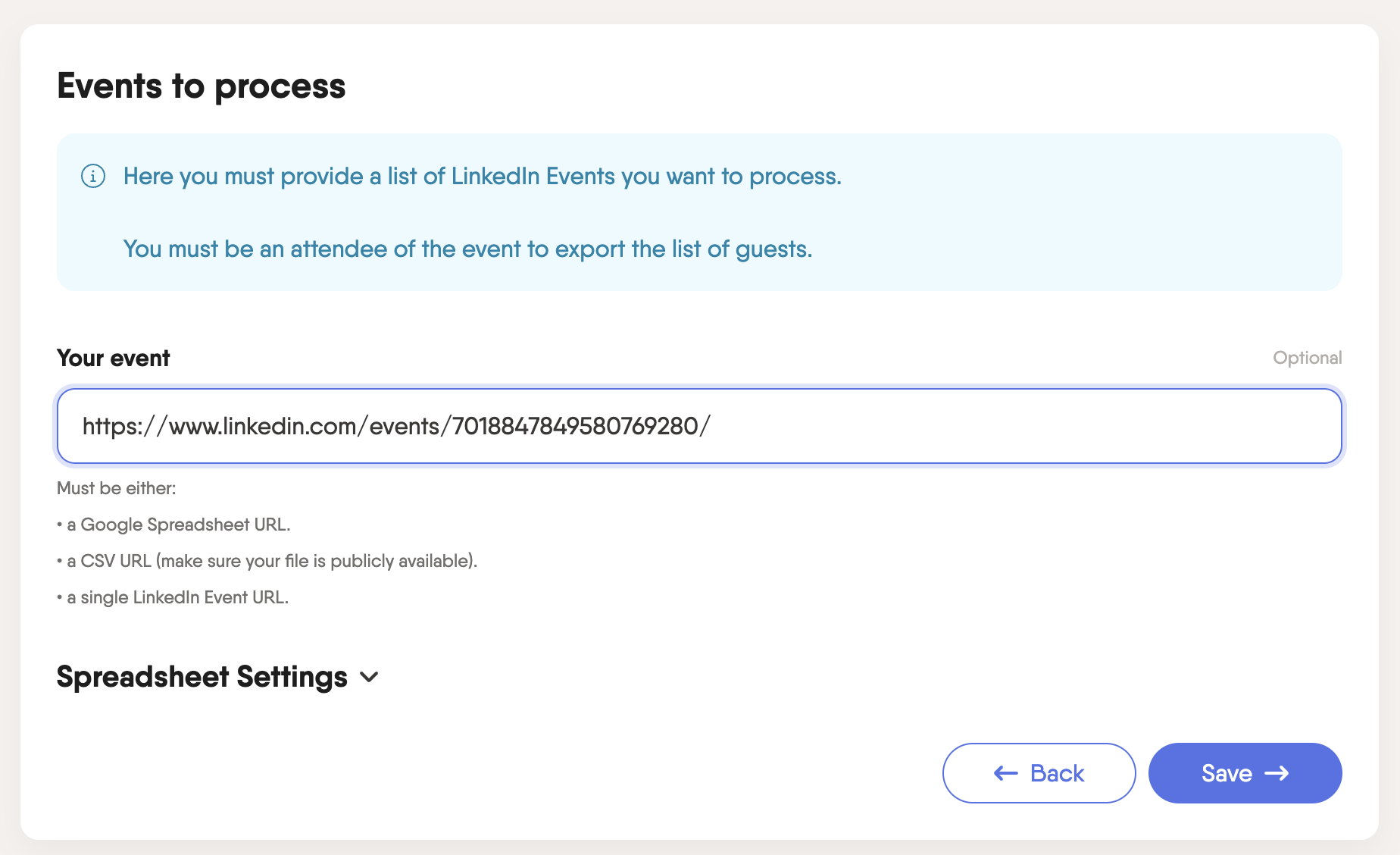
Task: Click the Save button
Action: pos(1245,773)
